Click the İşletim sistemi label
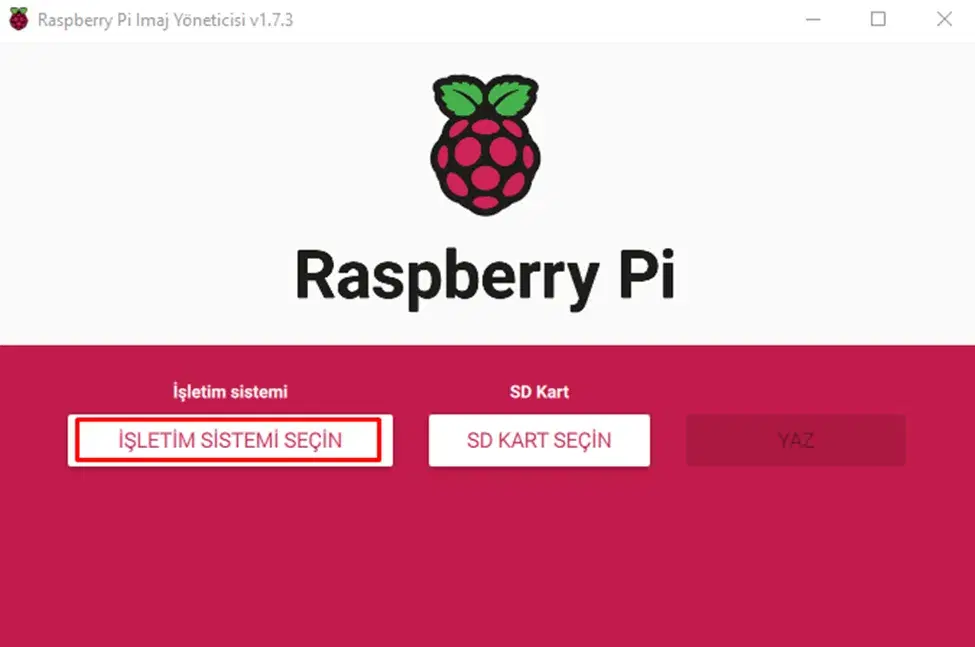Image resolution: width=975 pixels, height=647 pixels. tap(230, 392)
